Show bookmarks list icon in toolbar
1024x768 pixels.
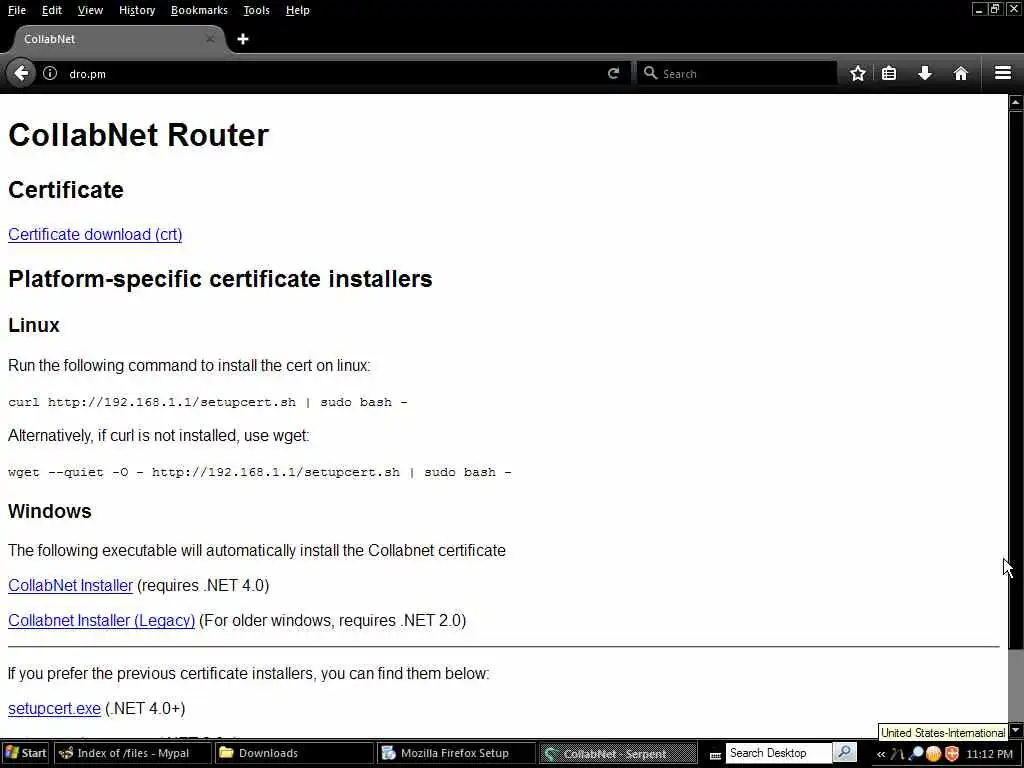[x=889, y=73]
